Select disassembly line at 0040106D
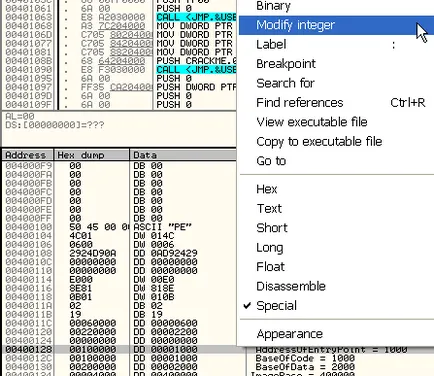The image size is (434, 376). (119, 35)
